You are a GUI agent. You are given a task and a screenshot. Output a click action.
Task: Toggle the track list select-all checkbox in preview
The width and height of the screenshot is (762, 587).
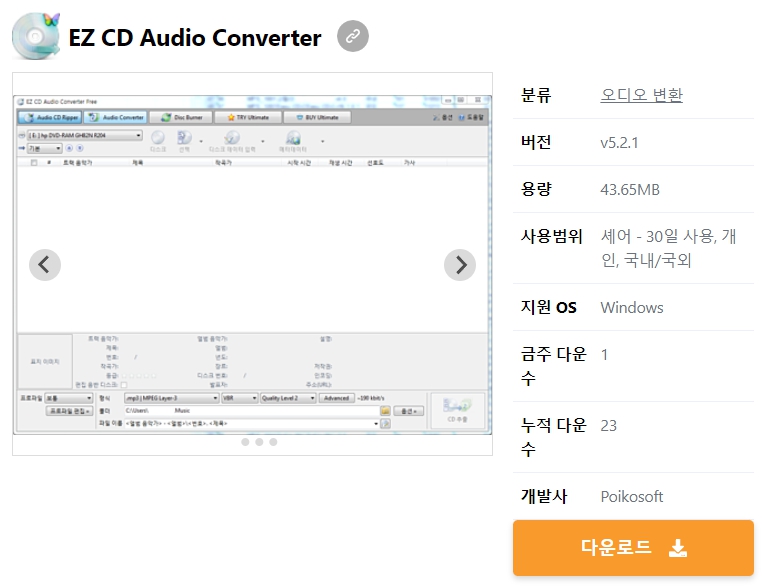(34, 163)
